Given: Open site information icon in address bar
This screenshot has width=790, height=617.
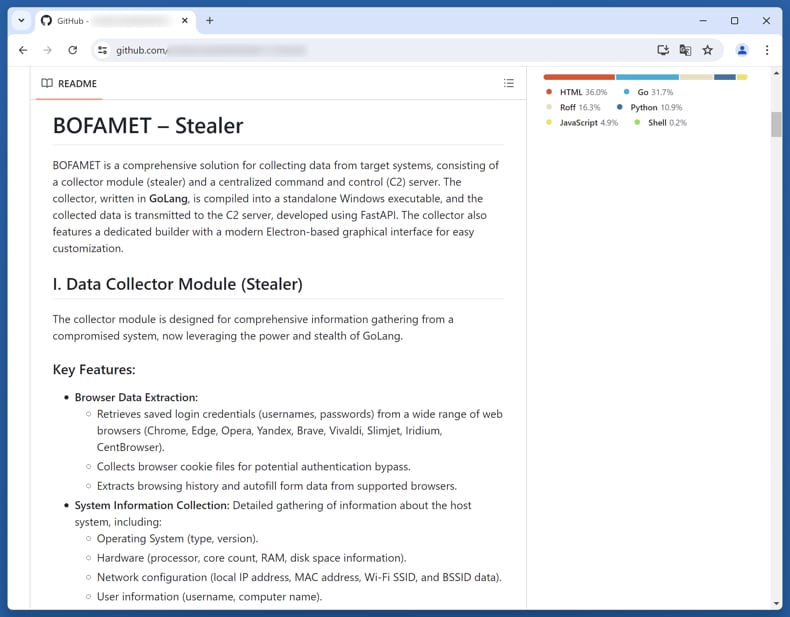Looking at the screenshot, I should pyautogui.click(x=102, y=50).
